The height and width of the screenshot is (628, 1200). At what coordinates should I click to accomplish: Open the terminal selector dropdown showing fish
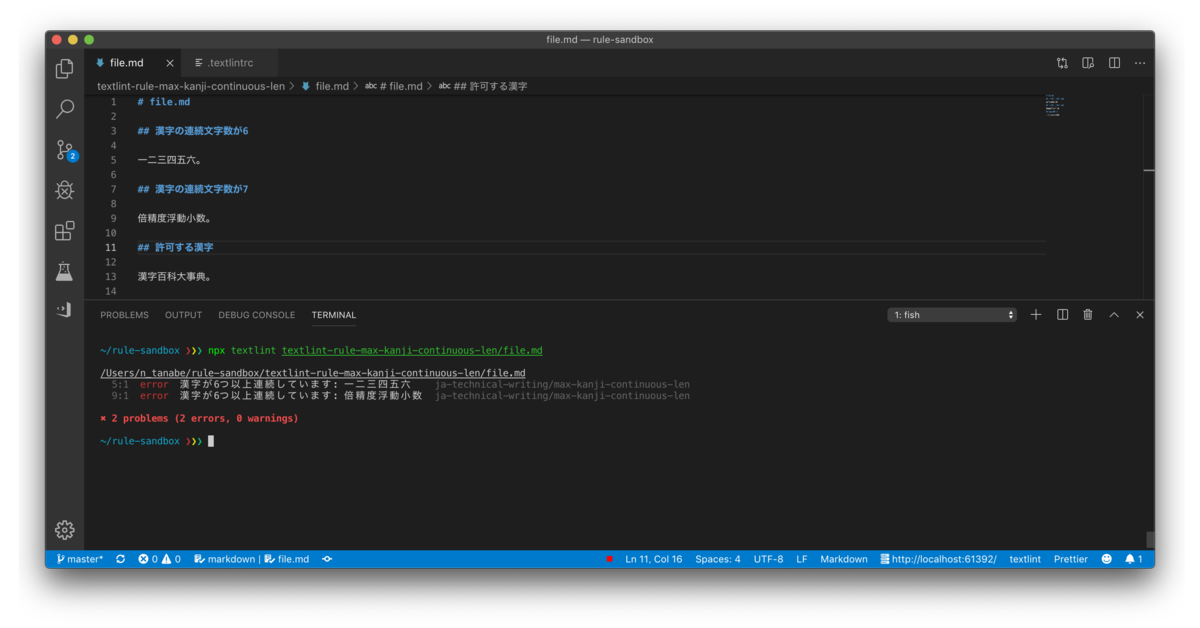[952, 315]
